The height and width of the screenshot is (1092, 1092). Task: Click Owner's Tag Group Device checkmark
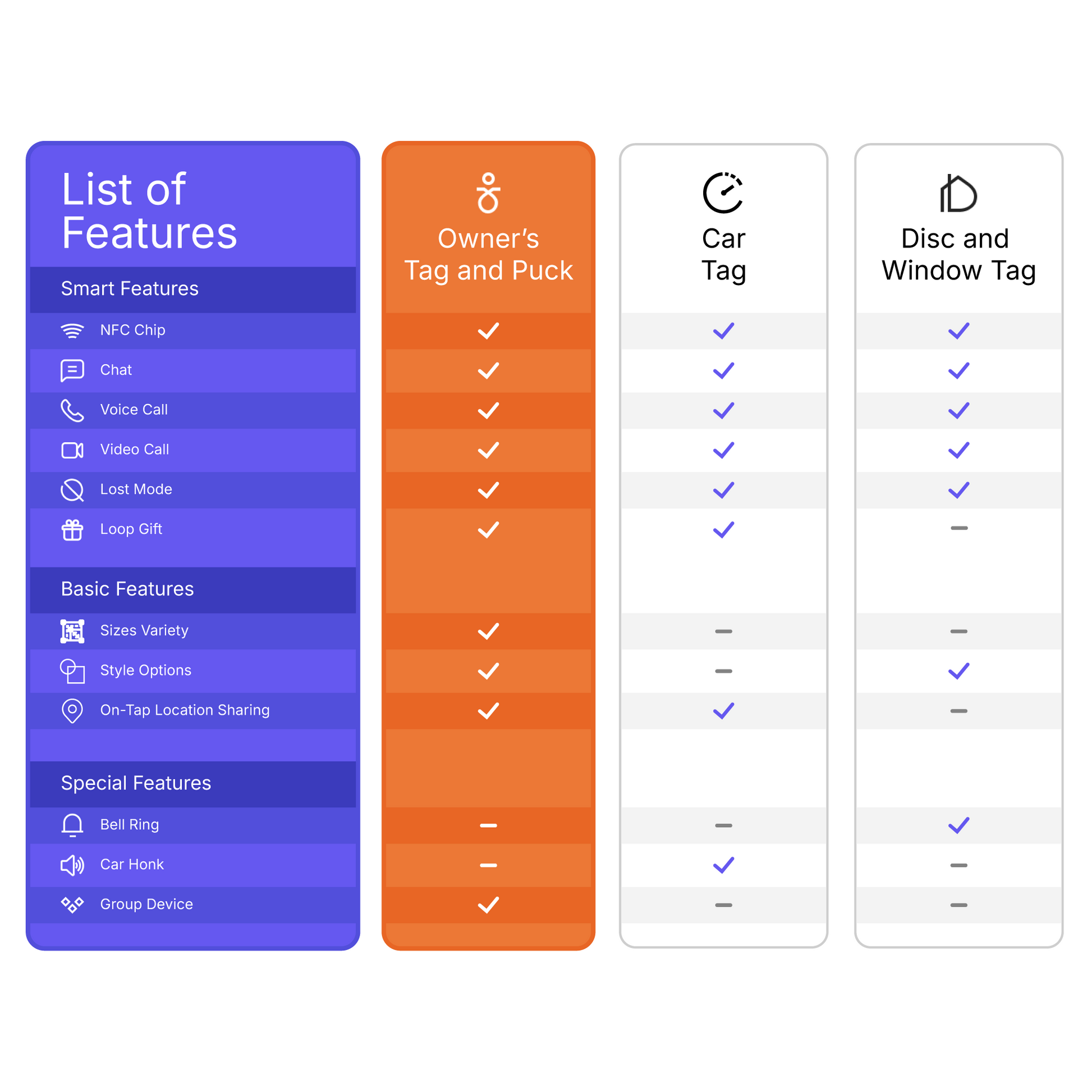(x=488, y=905)
